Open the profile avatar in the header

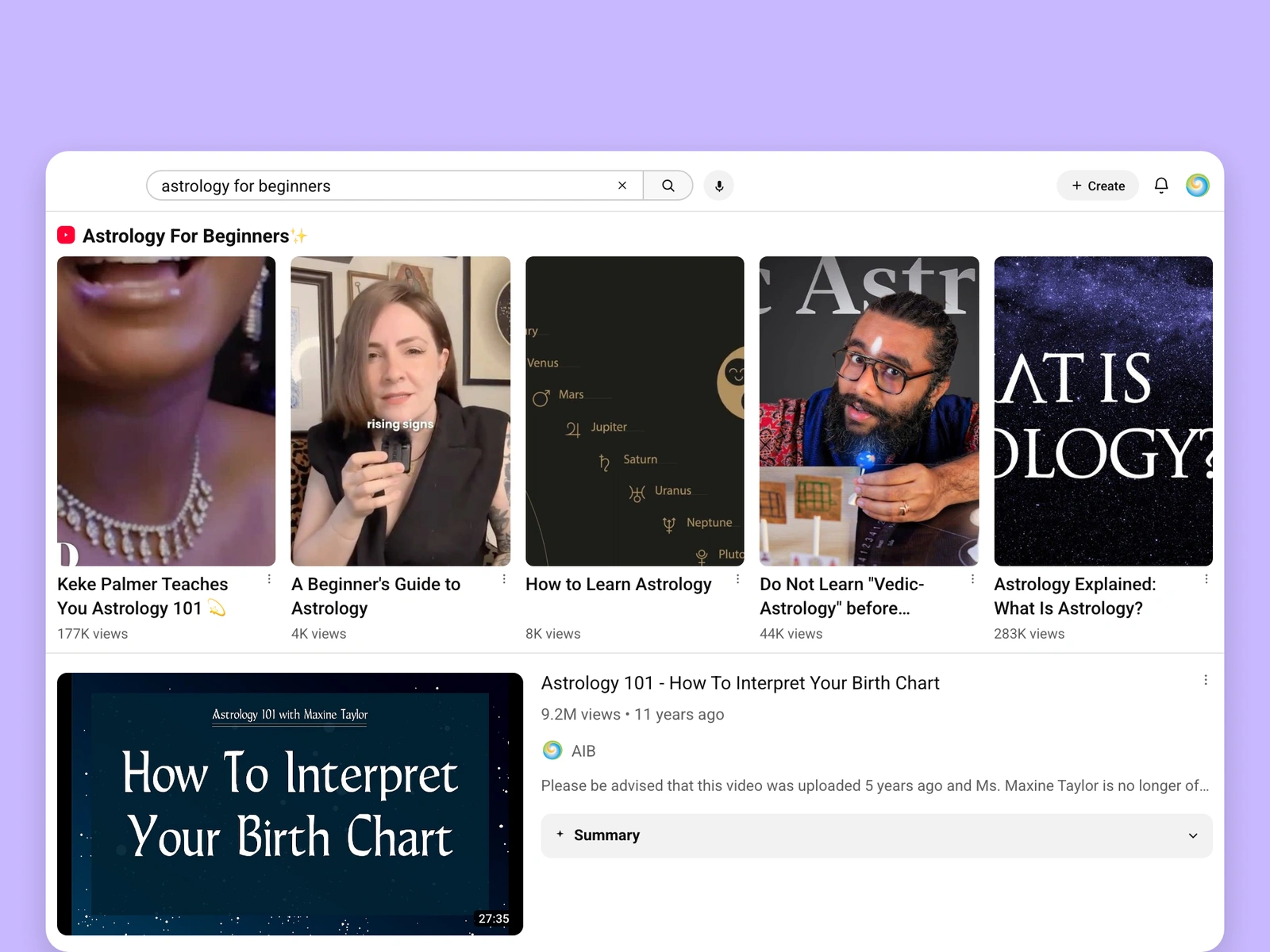(1197, 186)
